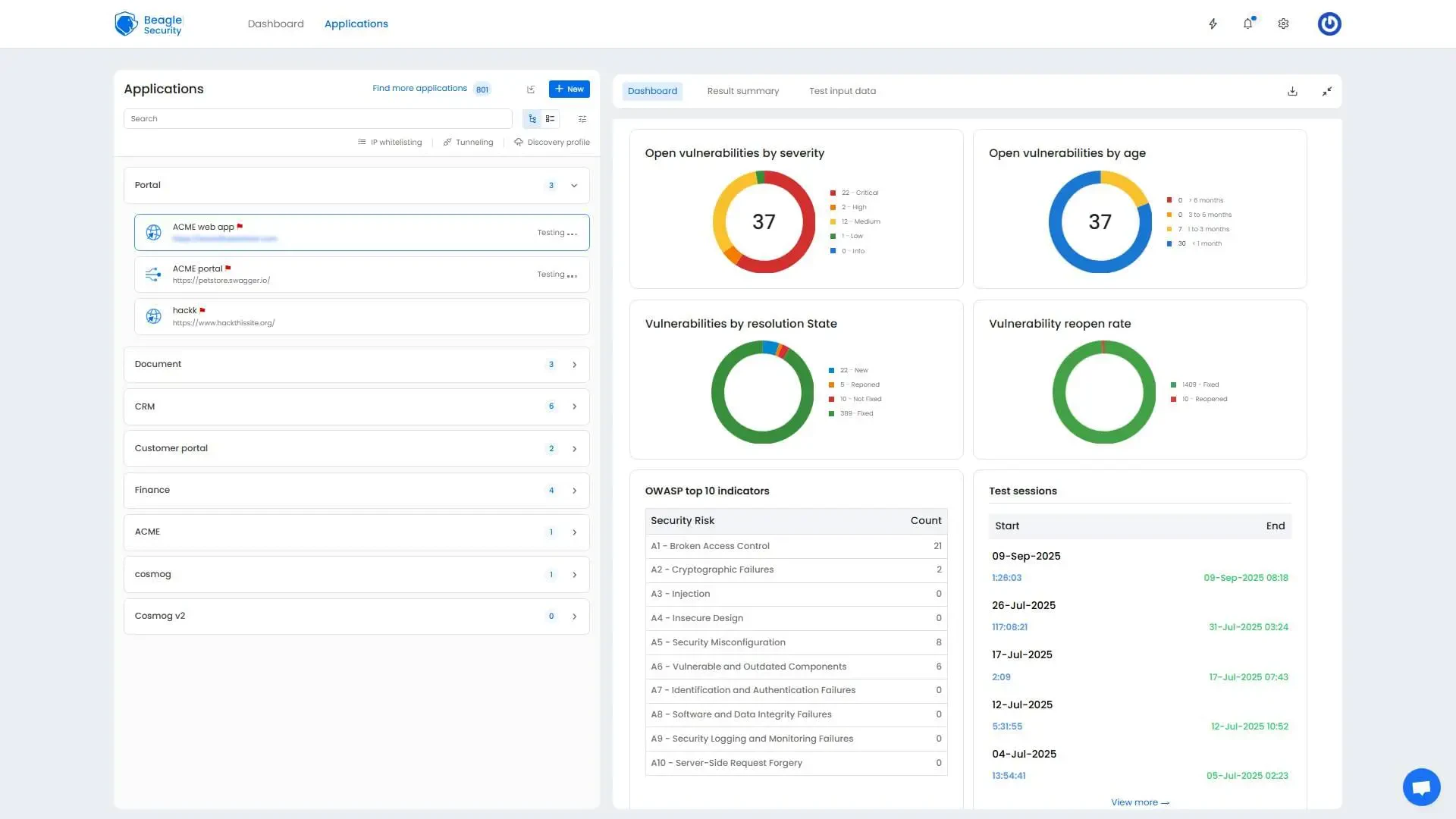Click the collapse panel icon top right of dashboard
This screenshot has width=1456, height=819.
click(x=1326, y=90)
